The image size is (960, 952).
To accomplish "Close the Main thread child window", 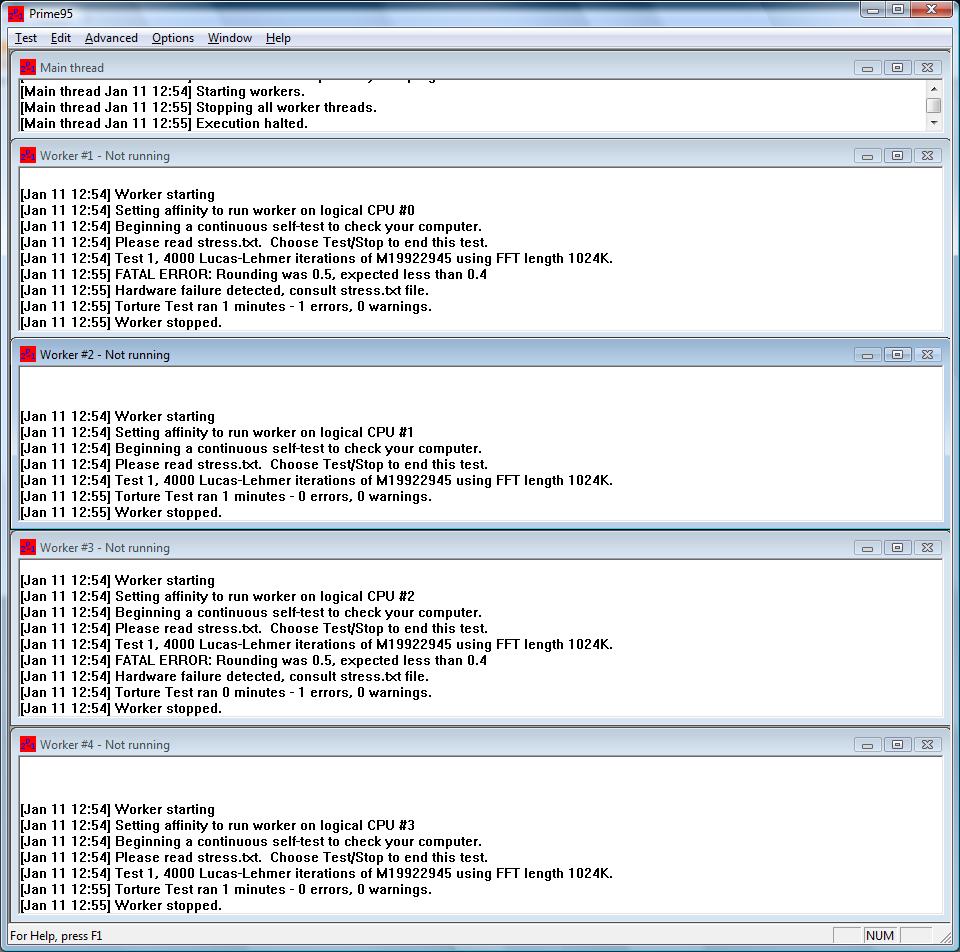I will click(x=928, y=68).
